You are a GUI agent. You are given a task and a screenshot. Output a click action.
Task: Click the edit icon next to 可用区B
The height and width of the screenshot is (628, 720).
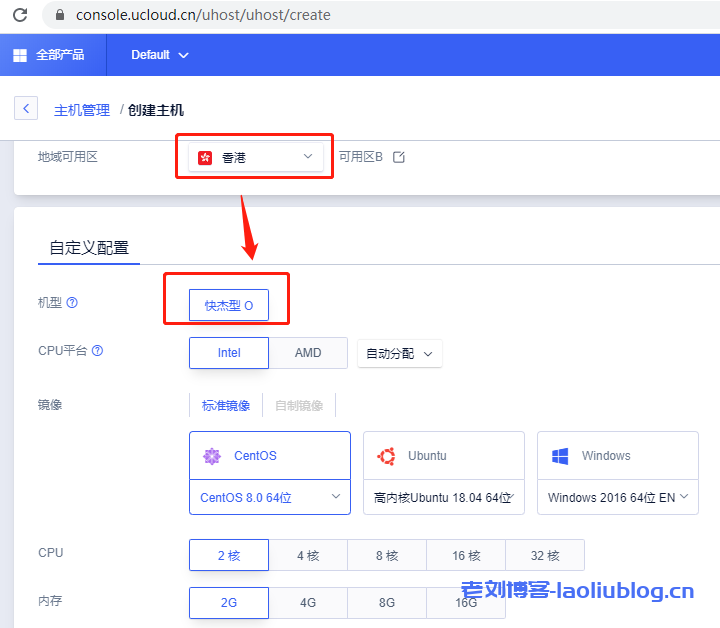(x=399, y=157)
